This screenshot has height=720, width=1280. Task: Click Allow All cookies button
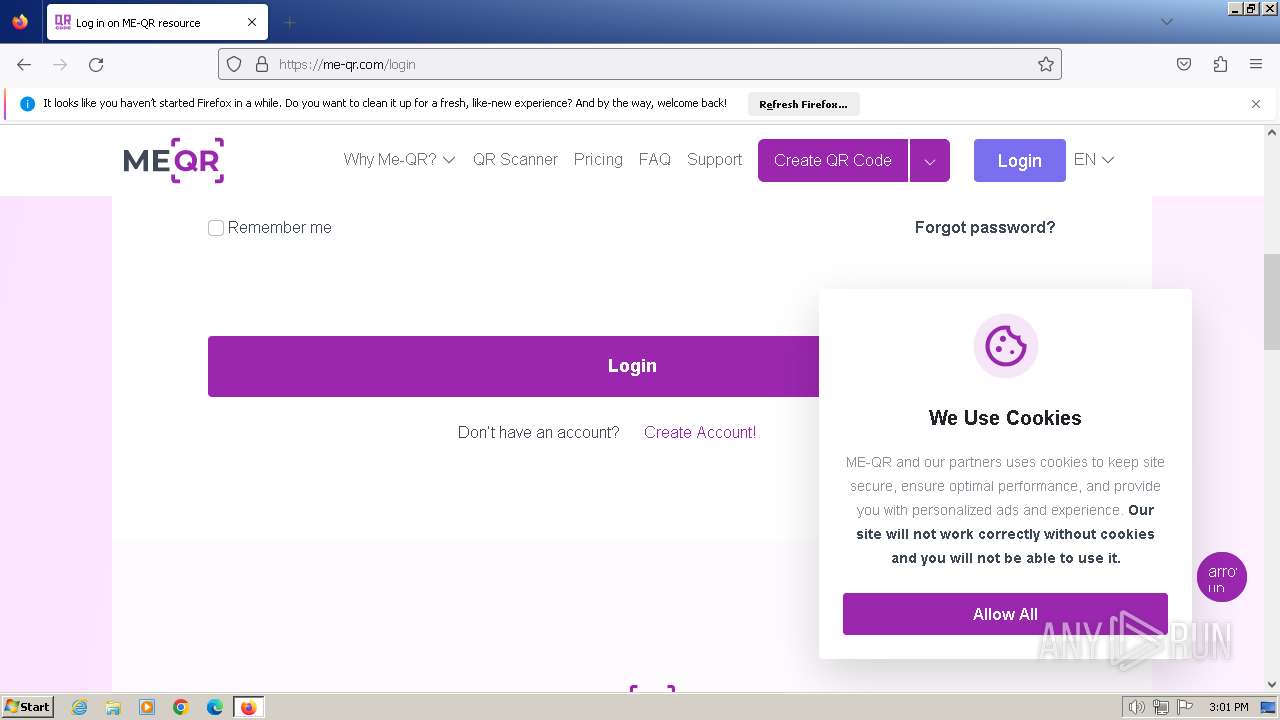[1005, 614]
